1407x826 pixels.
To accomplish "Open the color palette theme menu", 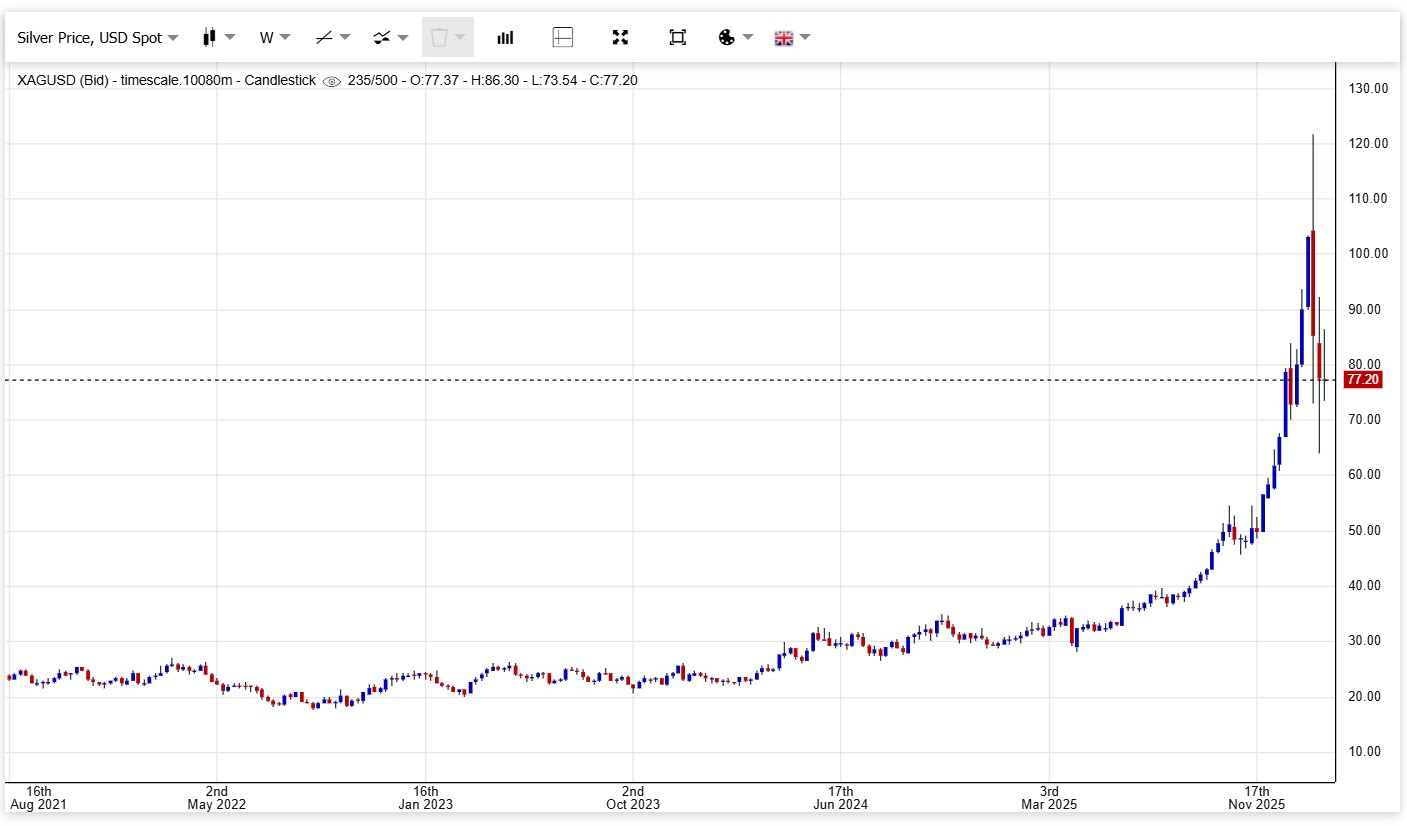I will 734,38.
